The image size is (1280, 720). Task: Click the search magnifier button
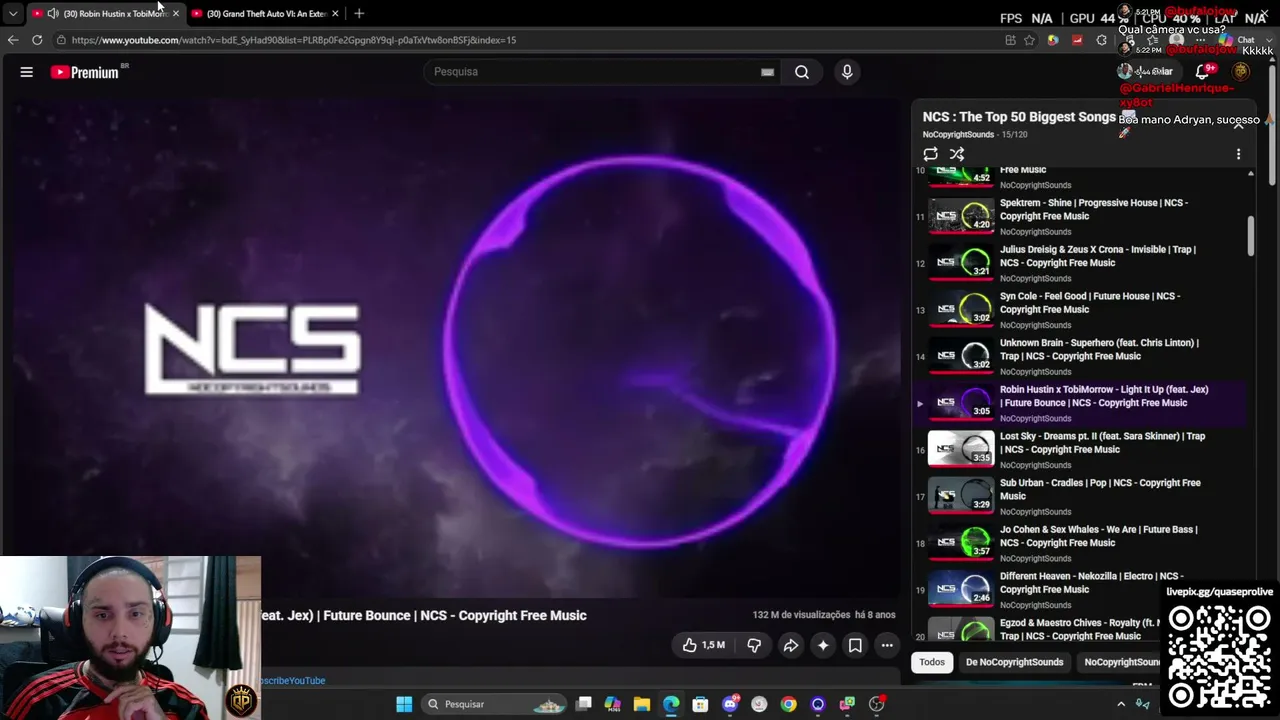[x=802, y=72]
